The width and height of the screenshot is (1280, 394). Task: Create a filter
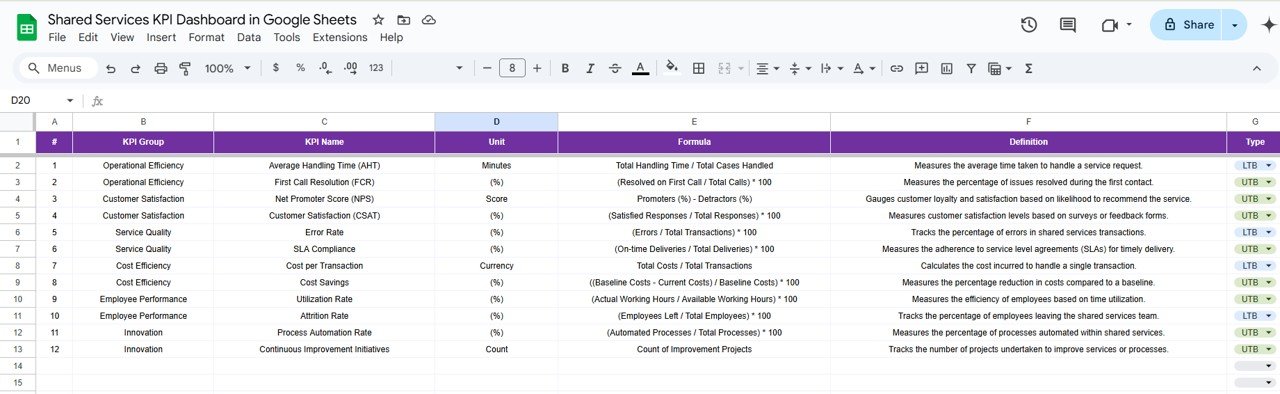point(970,68)
